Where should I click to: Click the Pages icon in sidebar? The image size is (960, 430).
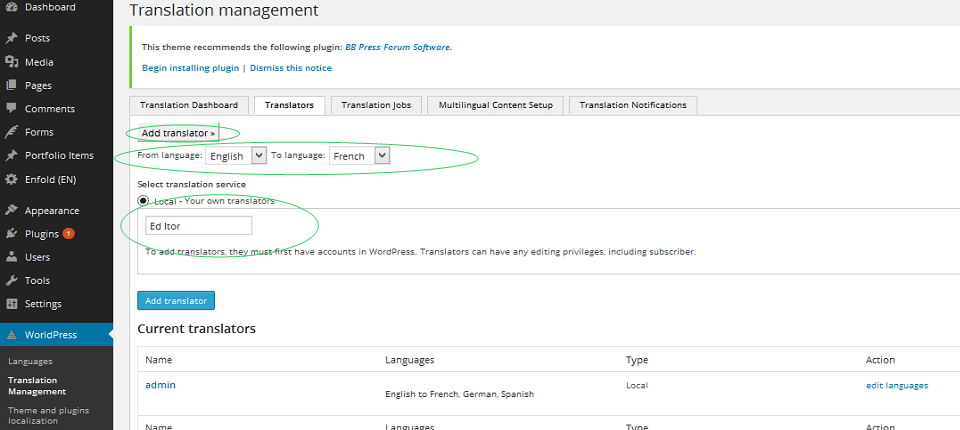click(x=11, y=85)
